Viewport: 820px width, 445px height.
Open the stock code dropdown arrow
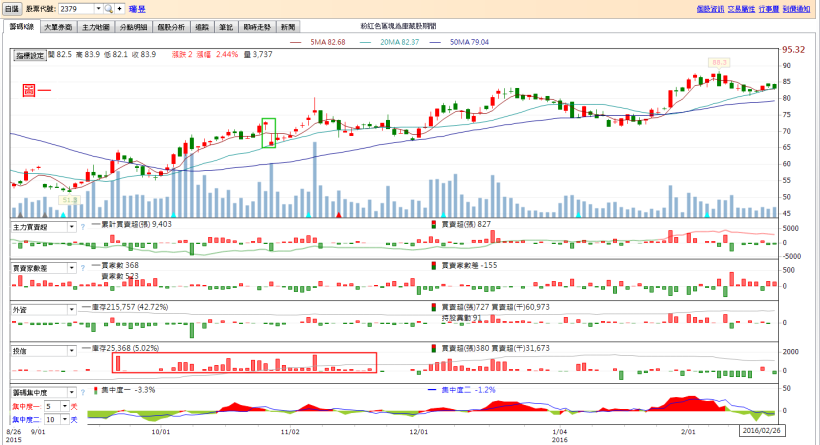pos(97,8)
